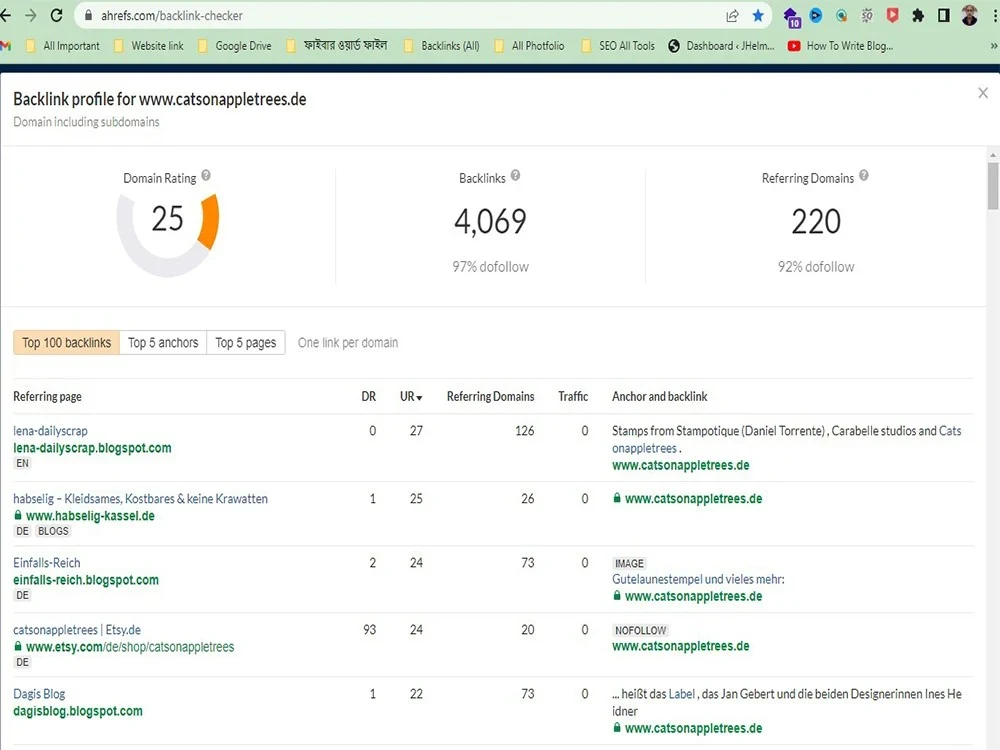
Task: Open the 'lena-dailyscrap' referring page title
Action: (50, 431)
